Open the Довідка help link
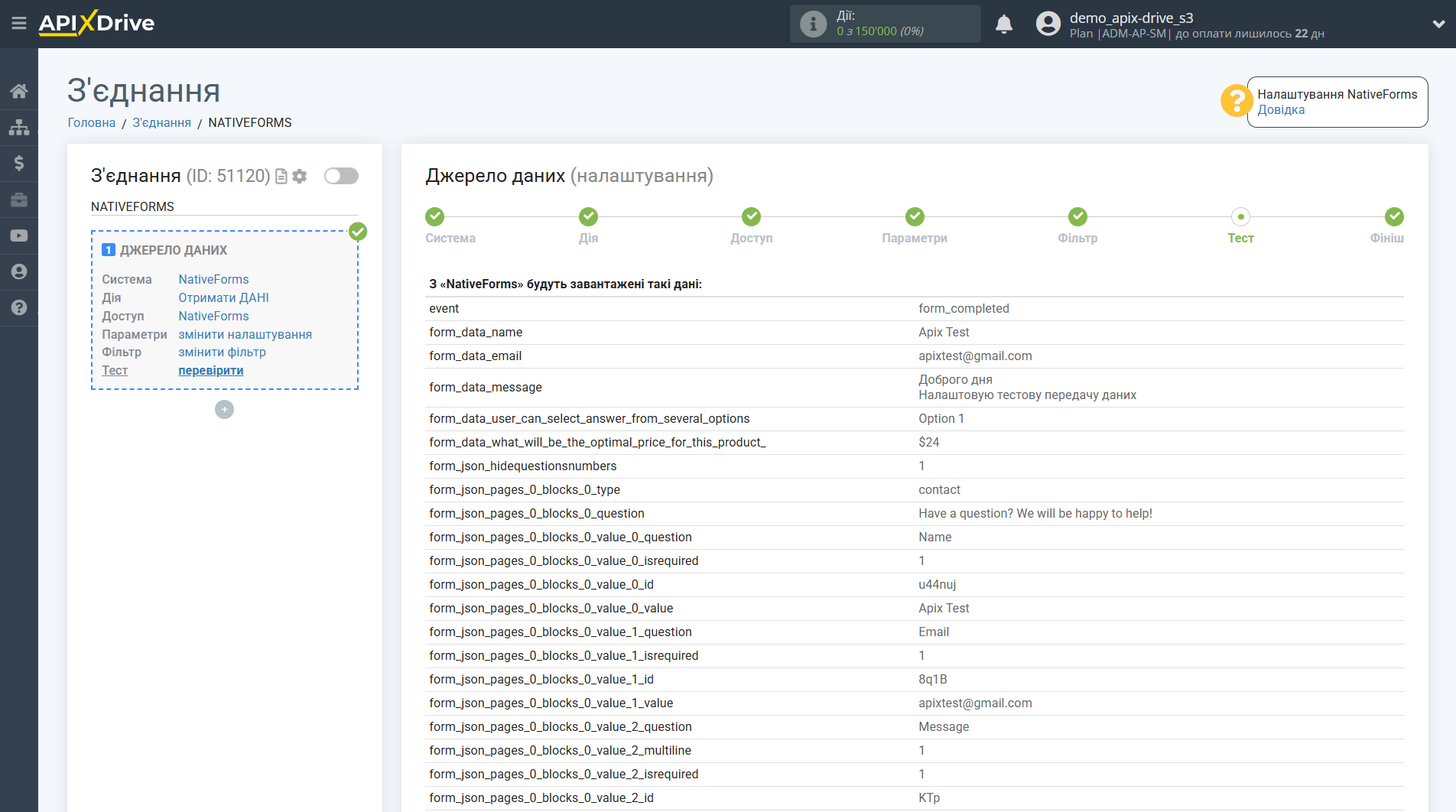The width and height of the screenshot is (1456, 812). pos(1281,109)
